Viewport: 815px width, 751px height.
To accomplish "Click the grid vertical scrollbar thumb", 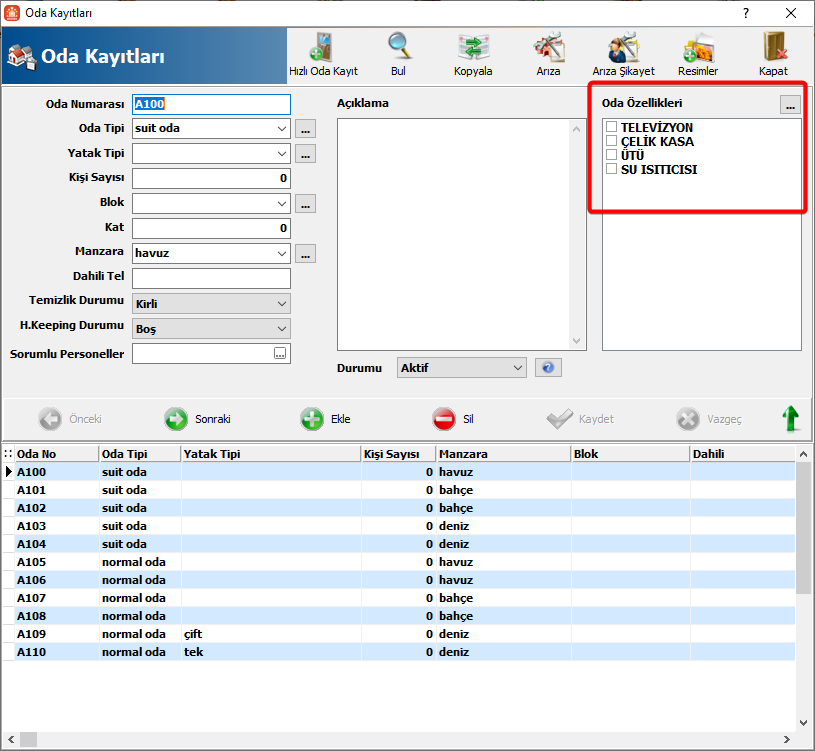I will [803, 528].
